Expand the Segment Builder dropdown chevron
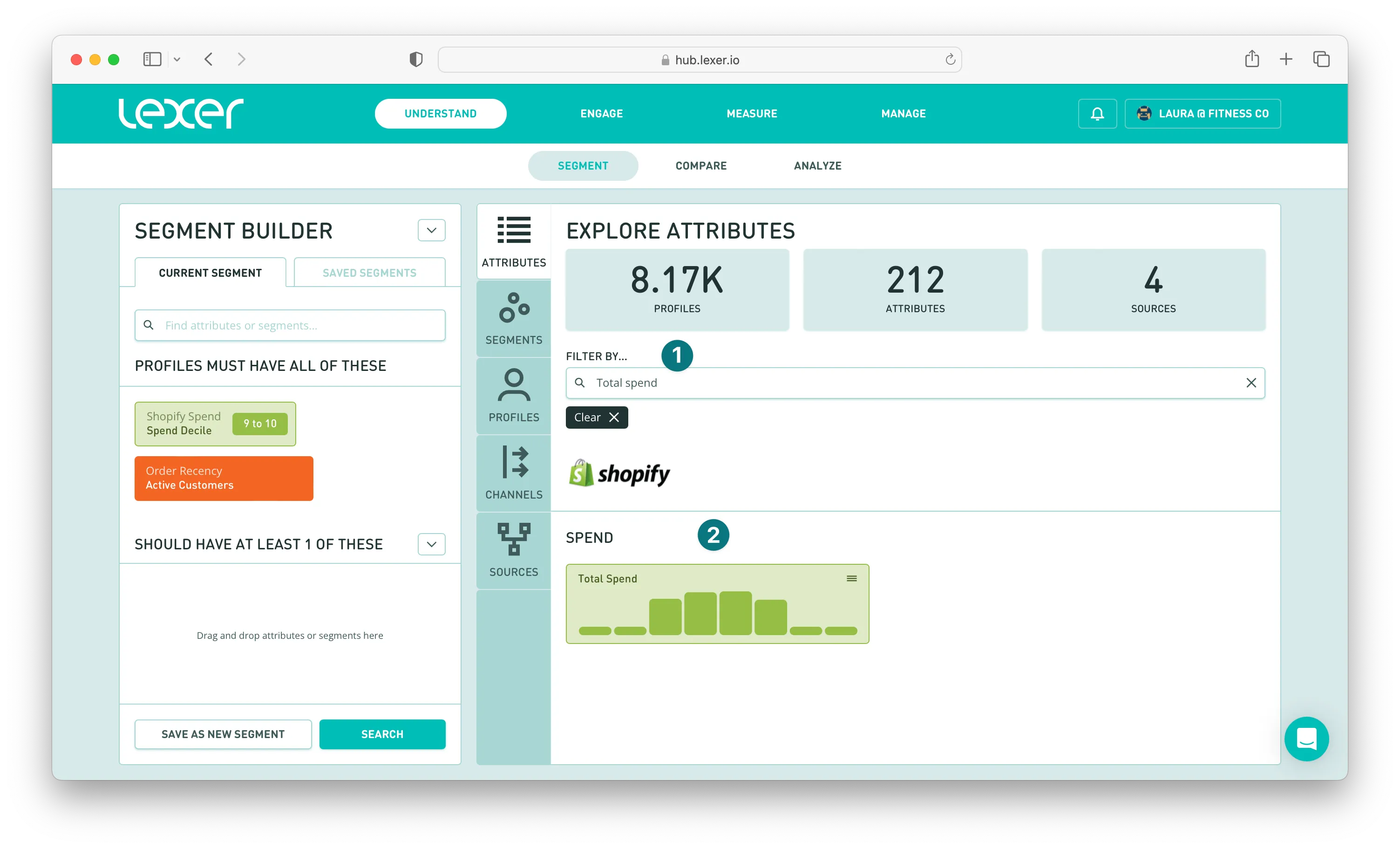Viewport: 1400px width, 849px height. (431, 230)
